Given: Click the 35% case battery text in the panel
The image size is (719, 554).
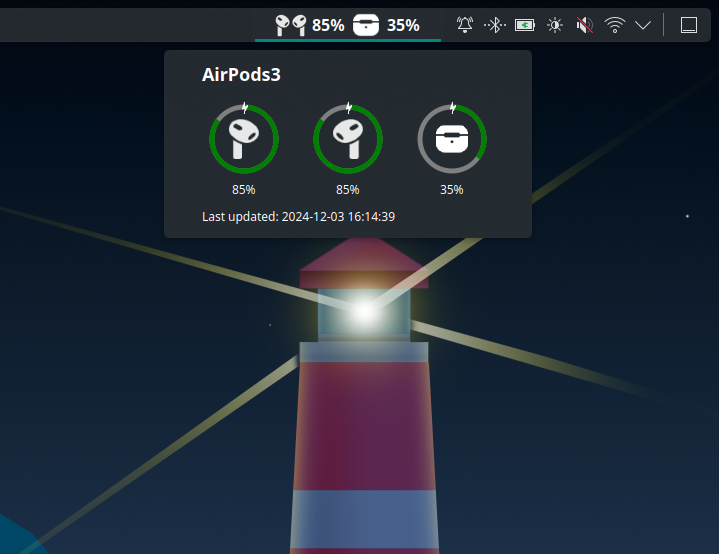Looking at the screenshot, I should 403,25.
